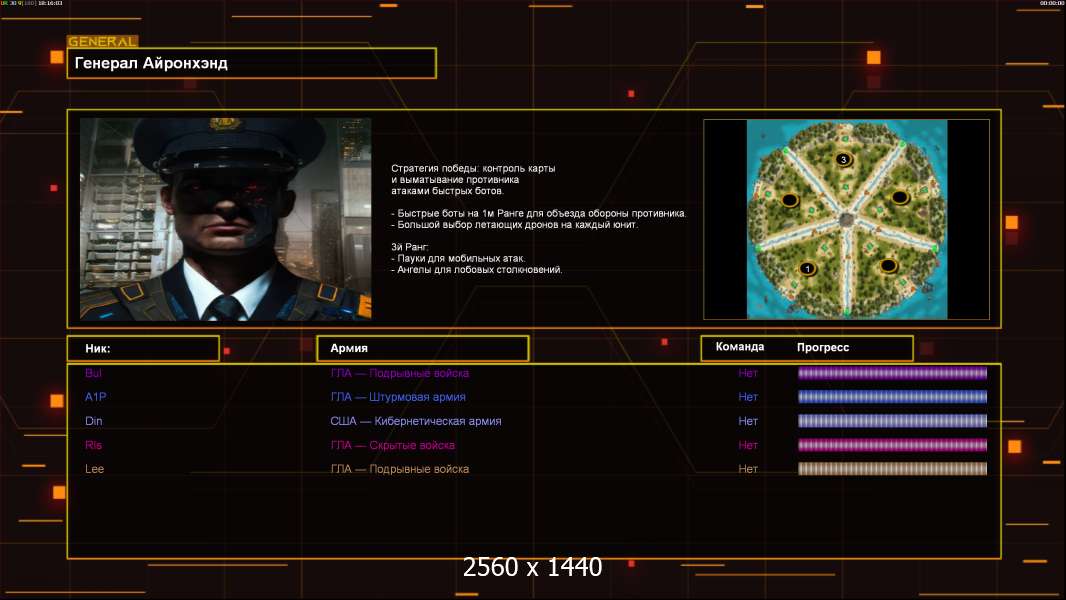The image size is (1066, 600).
Task: Click the 'Прогресс' column header
Action: (x=823, y=347)
